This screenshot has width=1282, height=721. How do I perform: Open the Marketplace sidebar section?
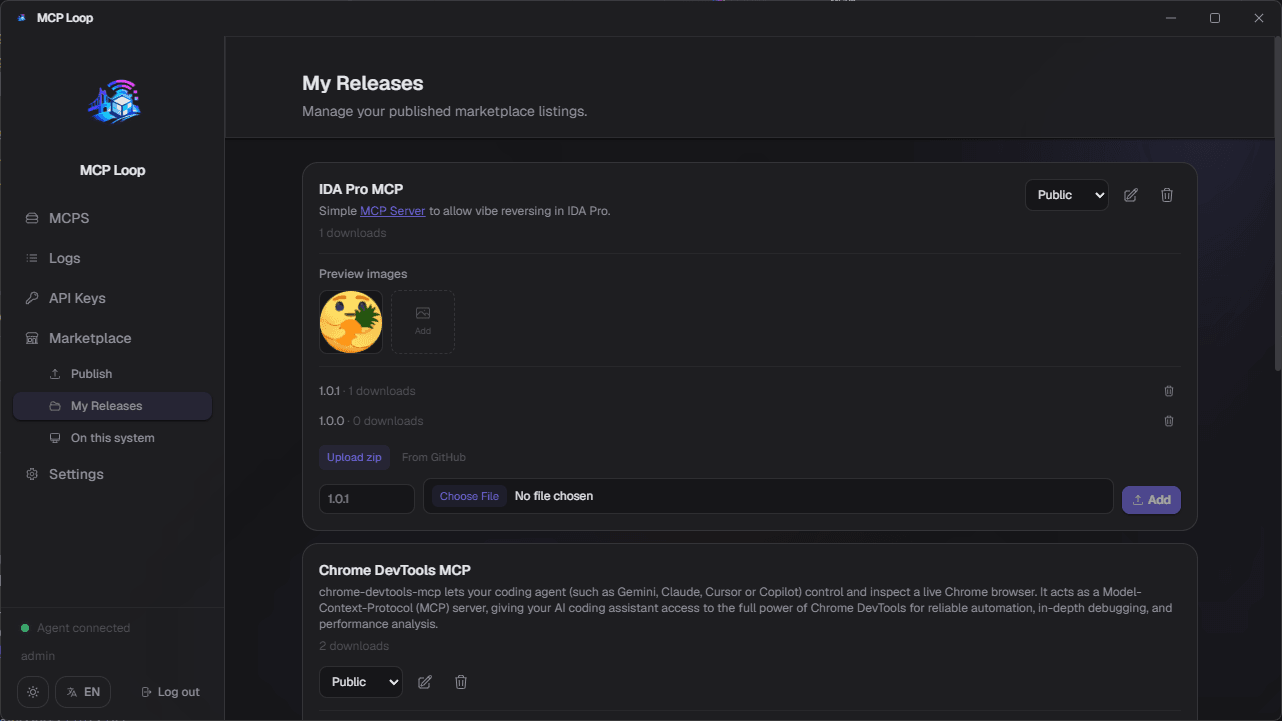click(x=112, y=338)
